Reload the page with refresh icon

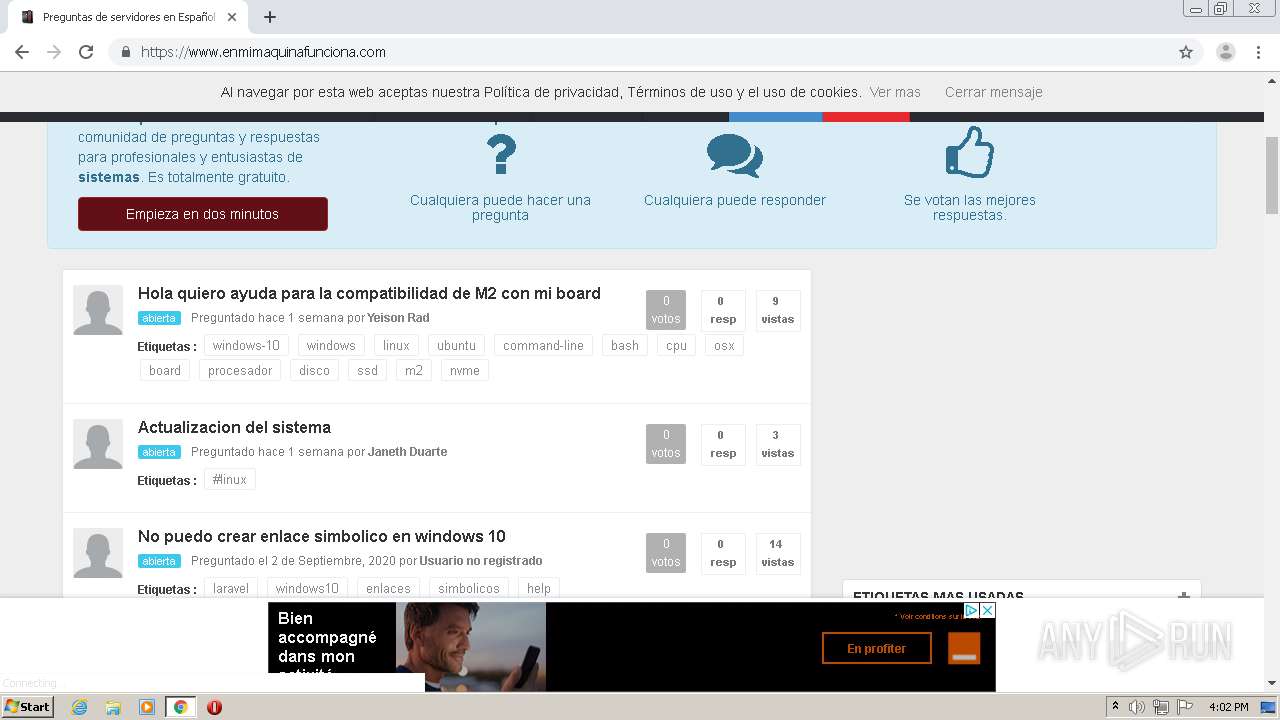(x=86, y=52)
